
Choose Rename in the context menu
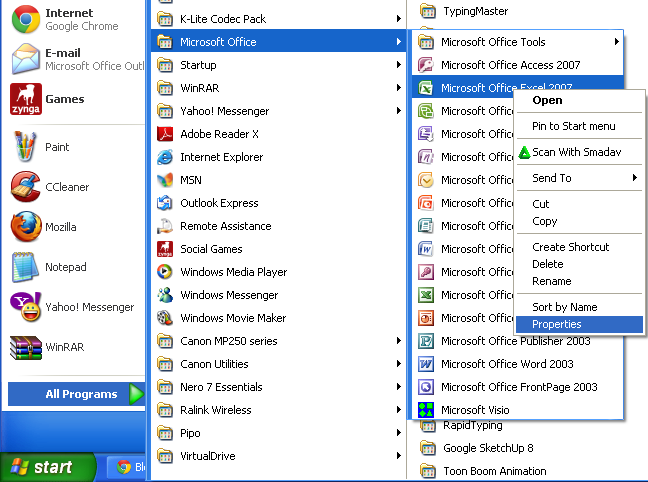(579, 282)
